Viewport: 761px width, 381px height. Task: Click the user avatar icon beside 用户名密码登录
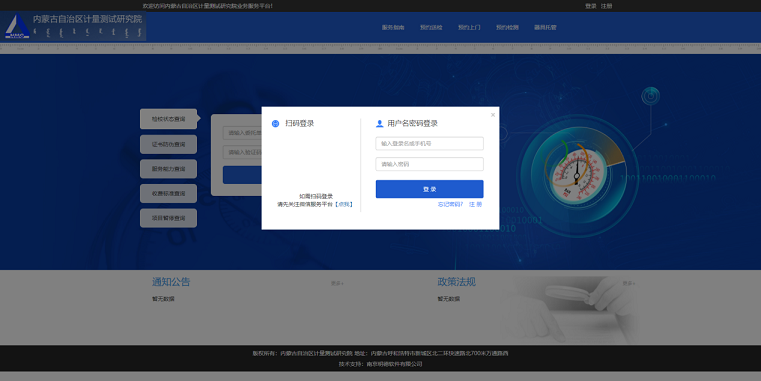(380, 124)
